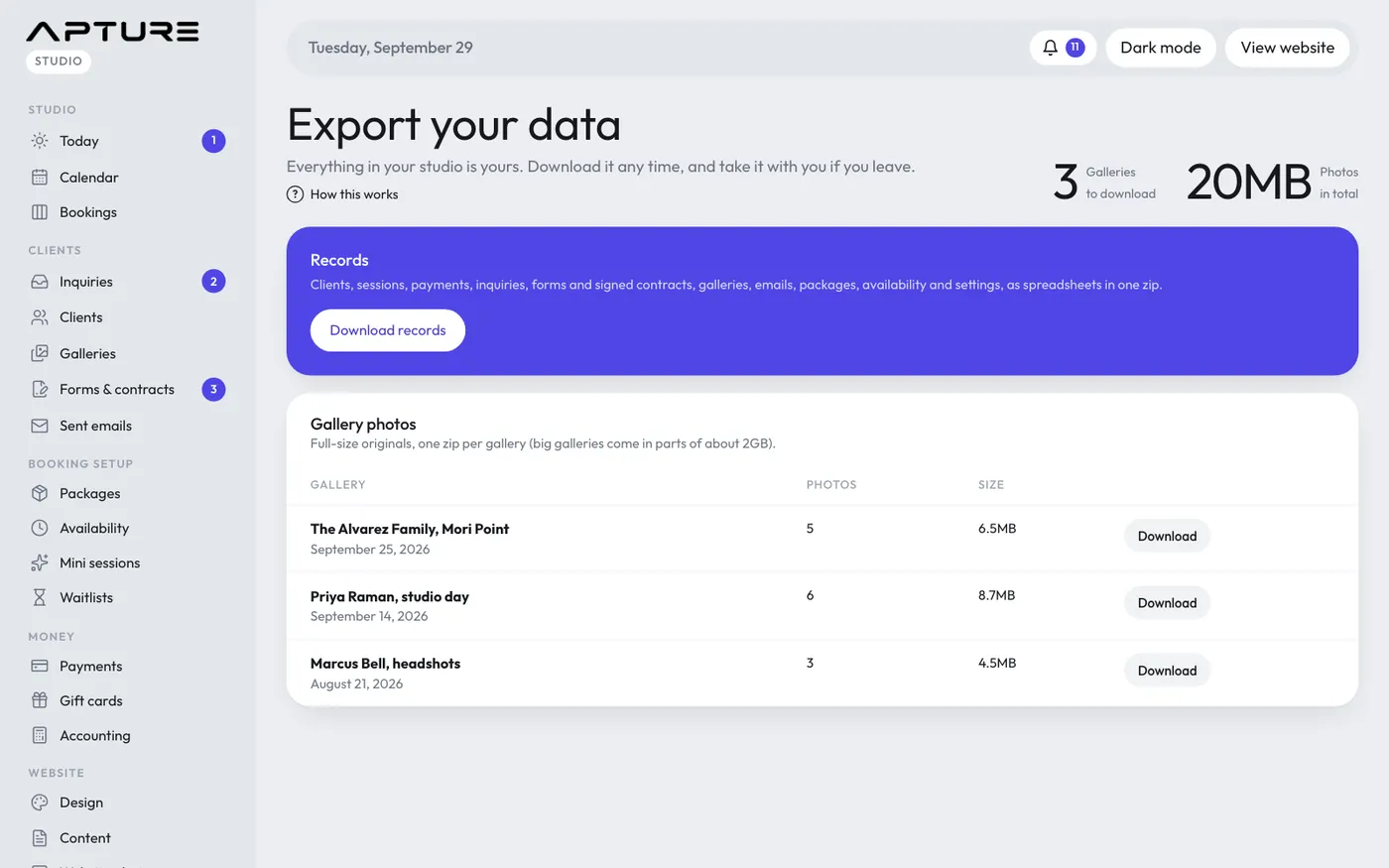Click gallery title The Alvarez Family, Mori Point
This screenshot has width=1389, height=868.
(x=410, y=529)
